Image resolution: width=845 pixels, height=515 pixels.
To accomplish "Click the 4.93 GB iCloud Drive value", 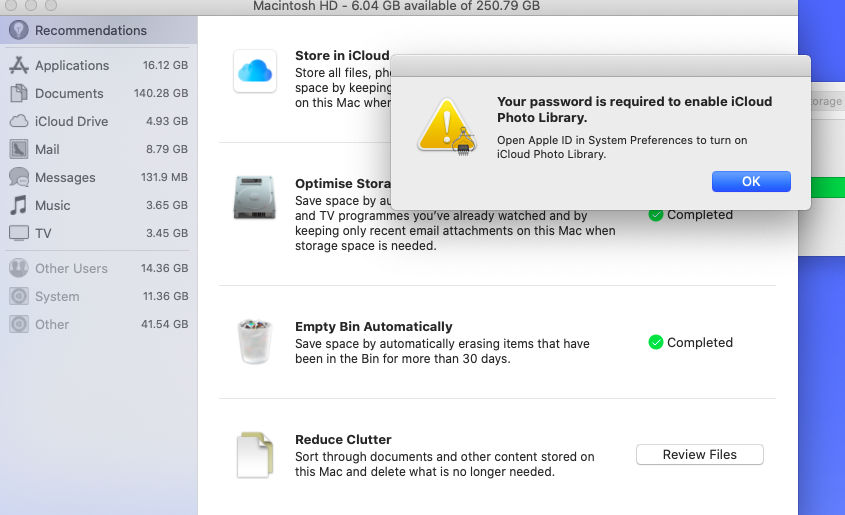I will pyautogui.click(x=167, y=121).
